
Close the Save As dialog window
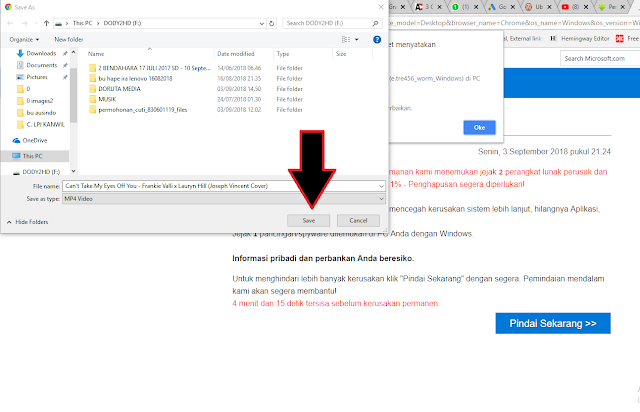380,7
